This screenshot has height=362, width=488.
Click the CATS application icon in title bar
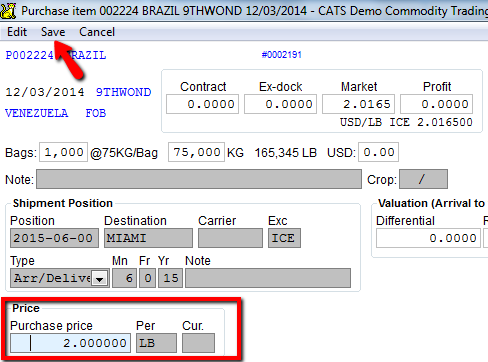tap(8, 10)
